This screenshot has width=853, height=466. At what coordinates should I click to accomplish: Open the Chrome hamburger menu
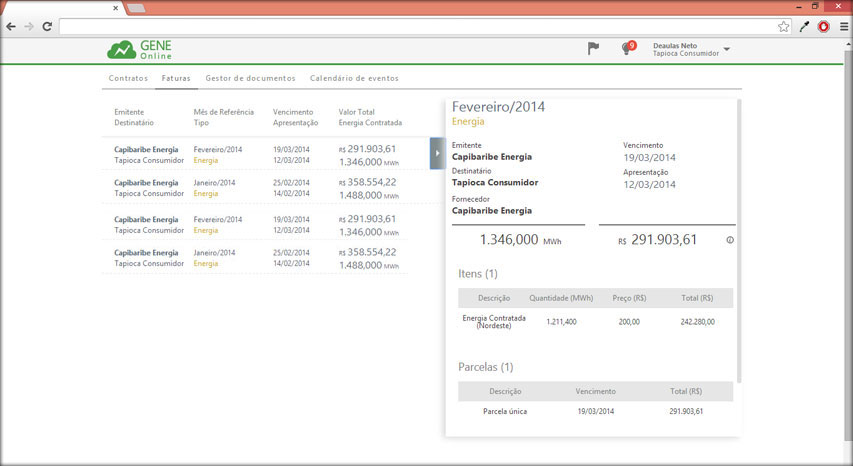click(x=844, y=26)
